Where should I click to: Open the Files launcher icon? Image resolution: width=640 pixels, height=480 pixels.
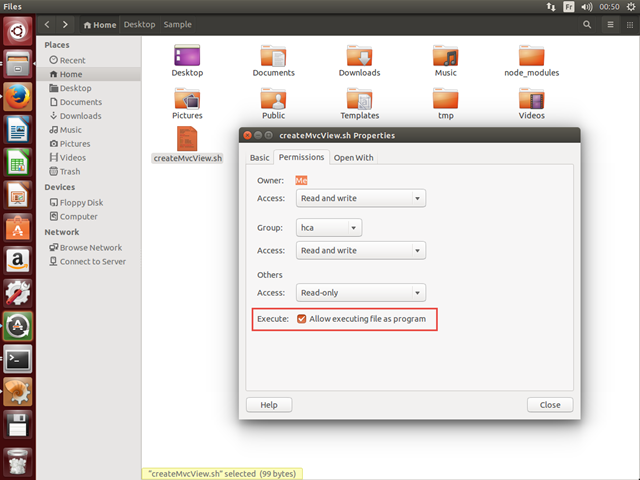(x=18, y=64)
